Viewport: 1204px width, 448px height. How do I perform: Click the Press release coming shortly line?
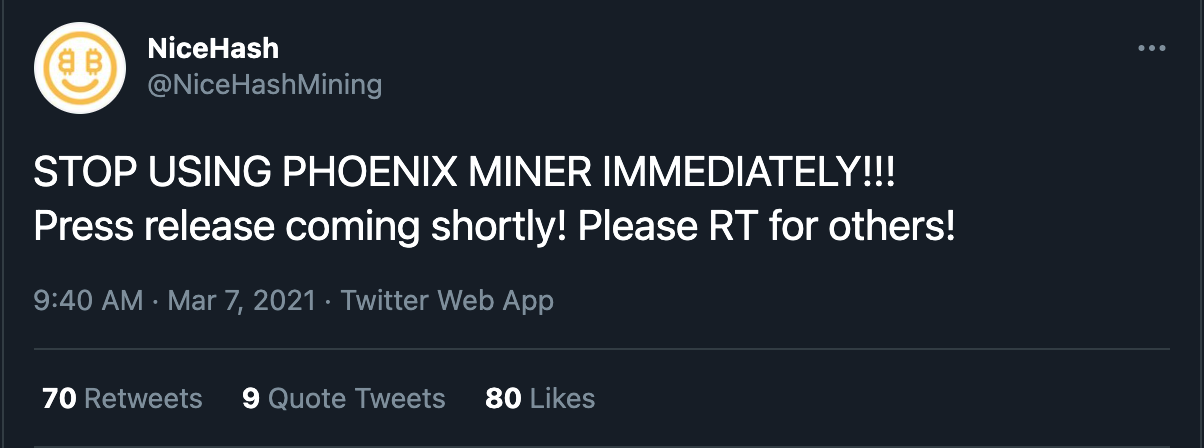495,227
